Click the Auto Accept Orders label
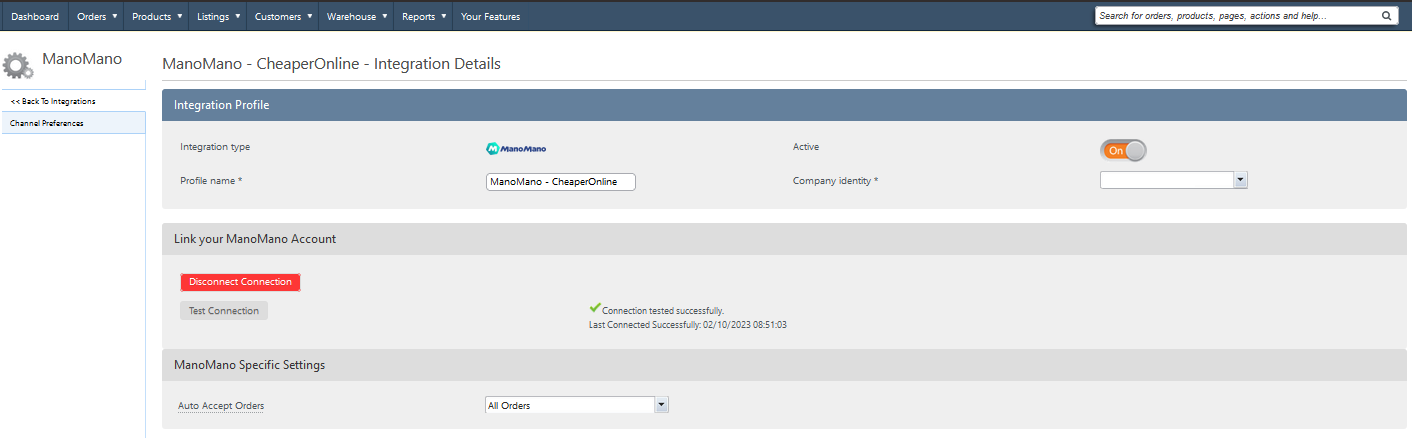Screen dimensions: 1412x438 221,406
